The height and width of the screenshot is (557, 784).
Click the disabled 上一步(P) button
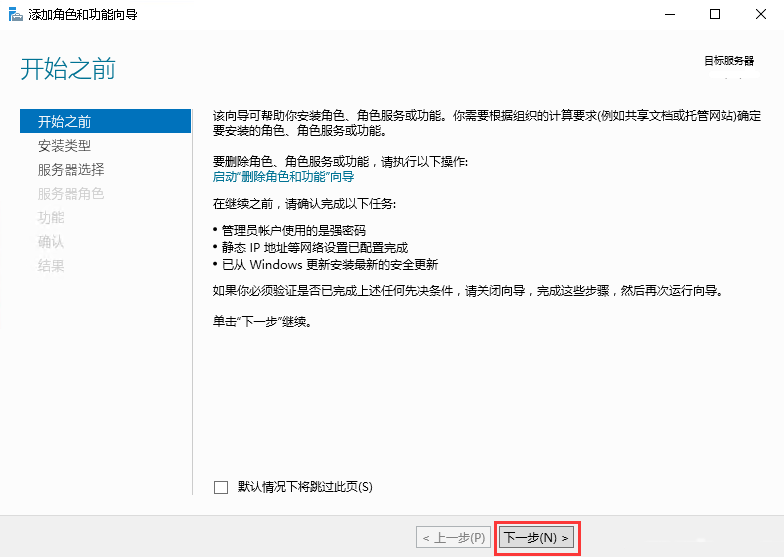(x=454, y=538)
